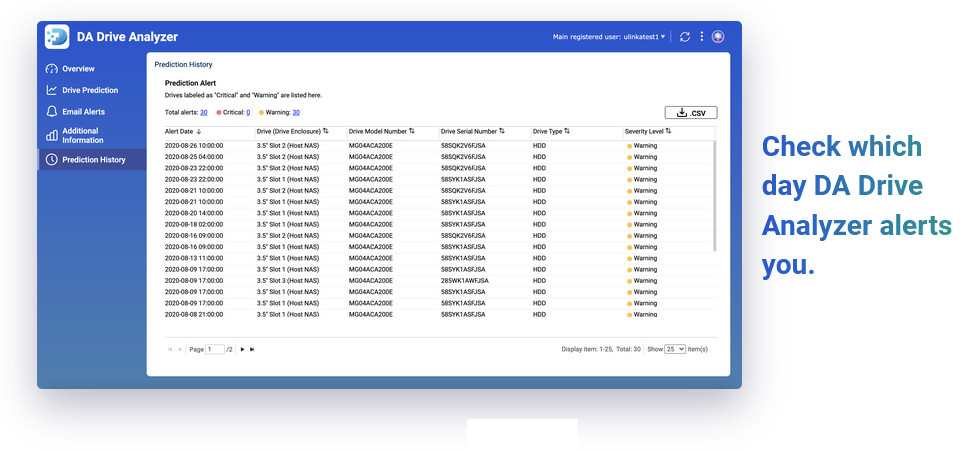The image size is (975, 451).
Task: Click yellow Warning dot in 2020-08-25 row
Action: click(x=629, y=157)
